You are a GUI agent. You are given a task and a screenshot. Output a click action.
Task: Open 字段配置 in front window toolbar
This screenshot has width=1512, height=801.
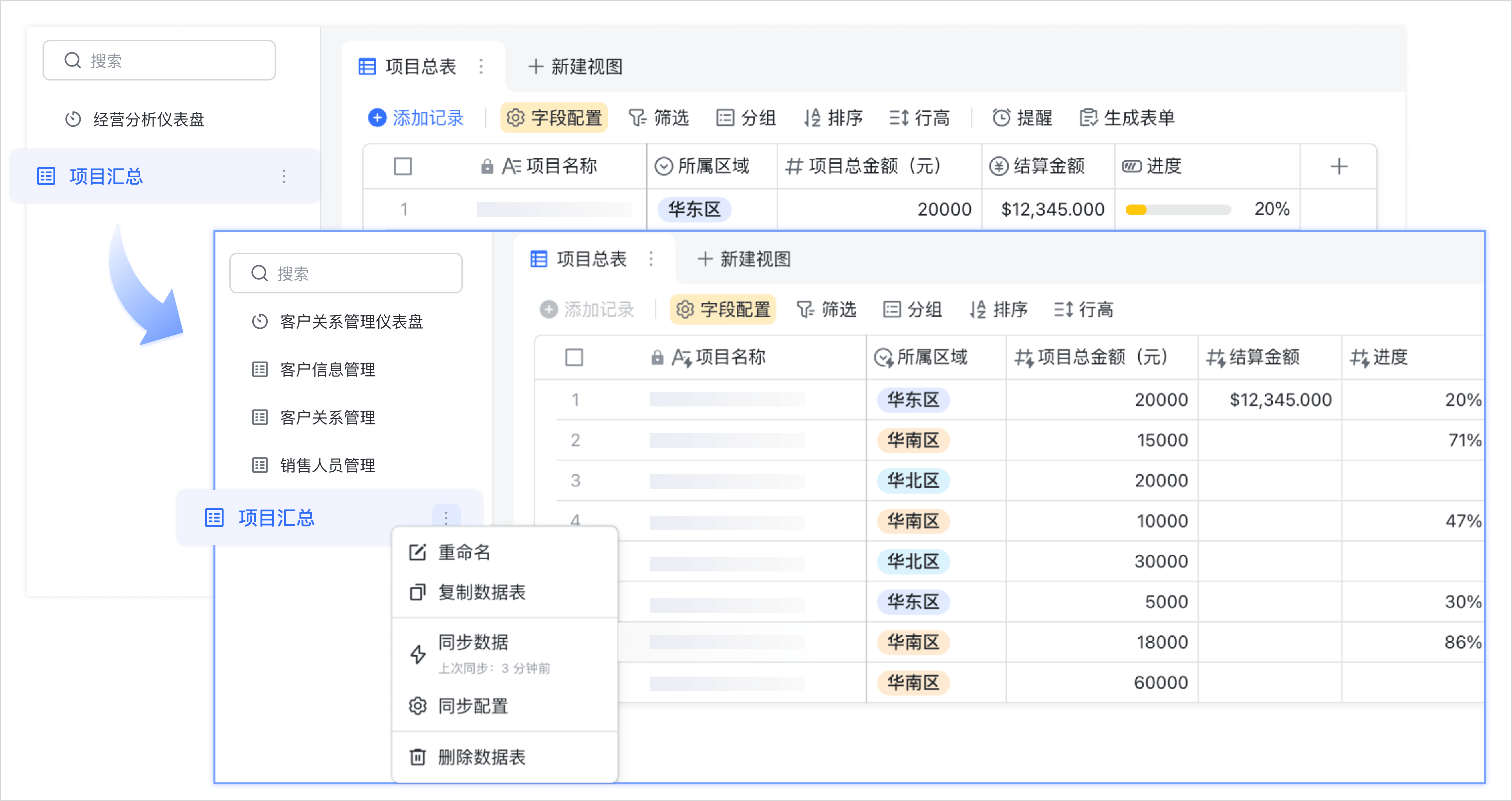coord(723,309)
